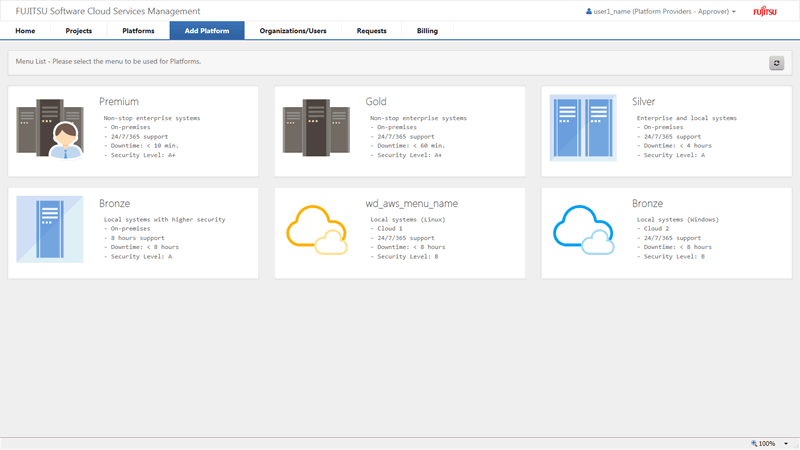800x450 pixels.
Task: Choose the Silver menu title
Action: click(643, 102)
